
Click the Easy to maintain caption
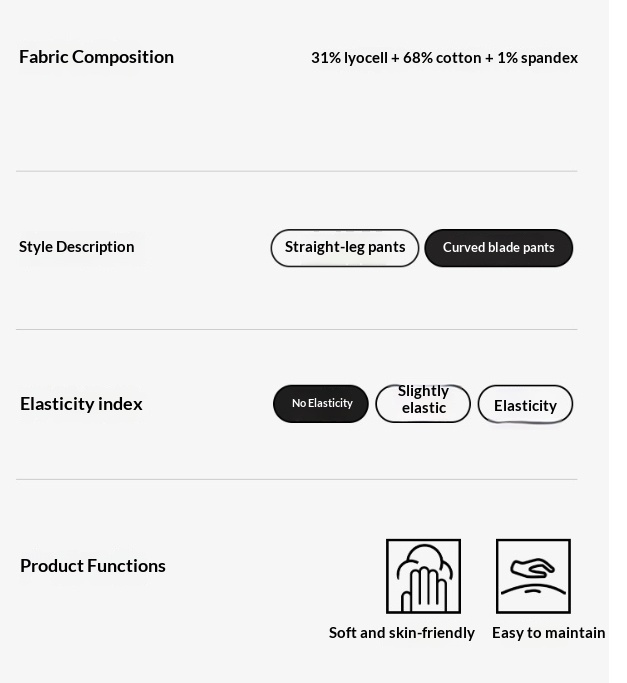coord(549,633)
